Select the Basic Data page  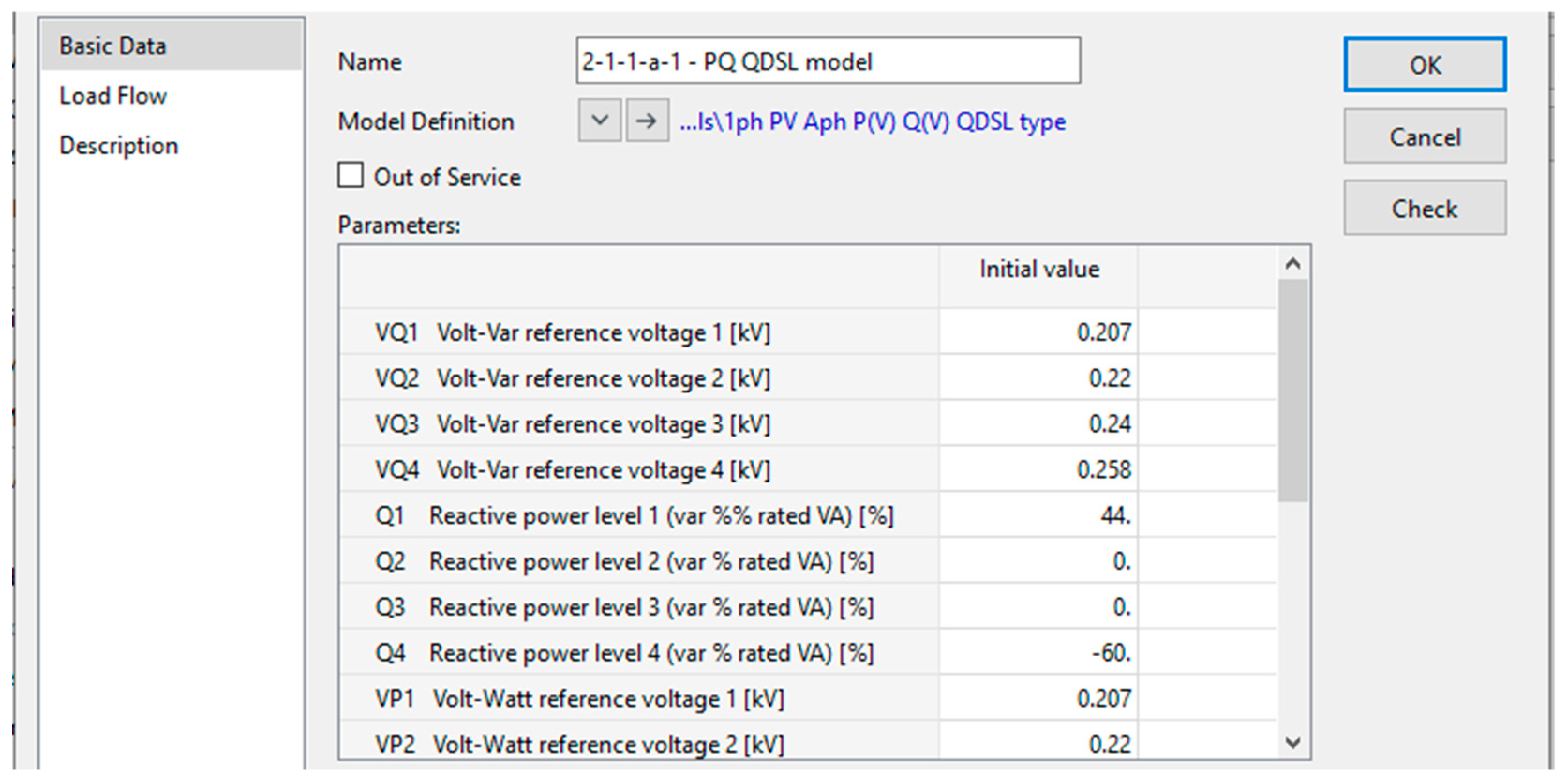point(113,45)
